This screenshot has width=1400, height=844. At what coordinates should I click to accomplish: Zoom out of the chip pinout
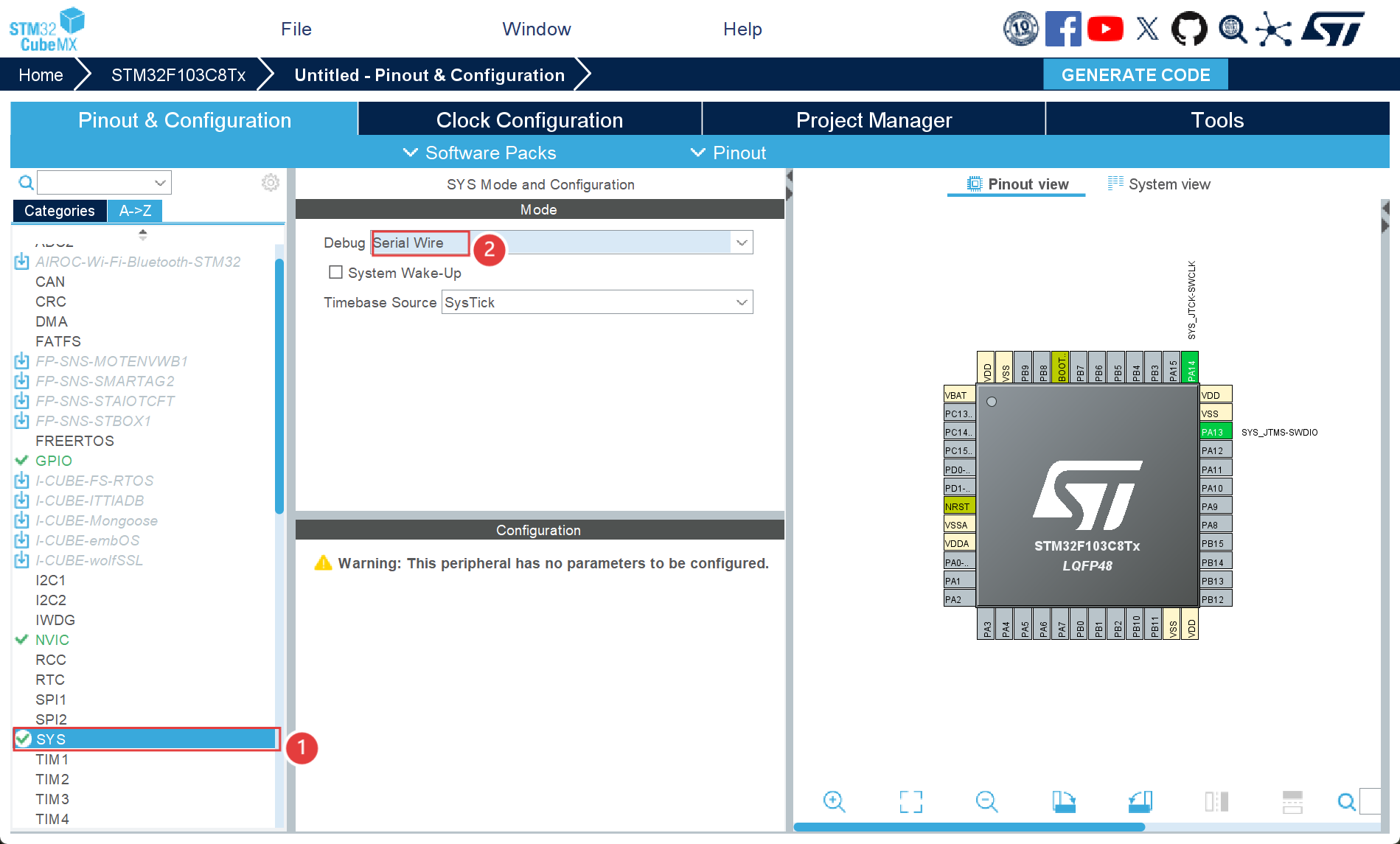coord(987,801)
